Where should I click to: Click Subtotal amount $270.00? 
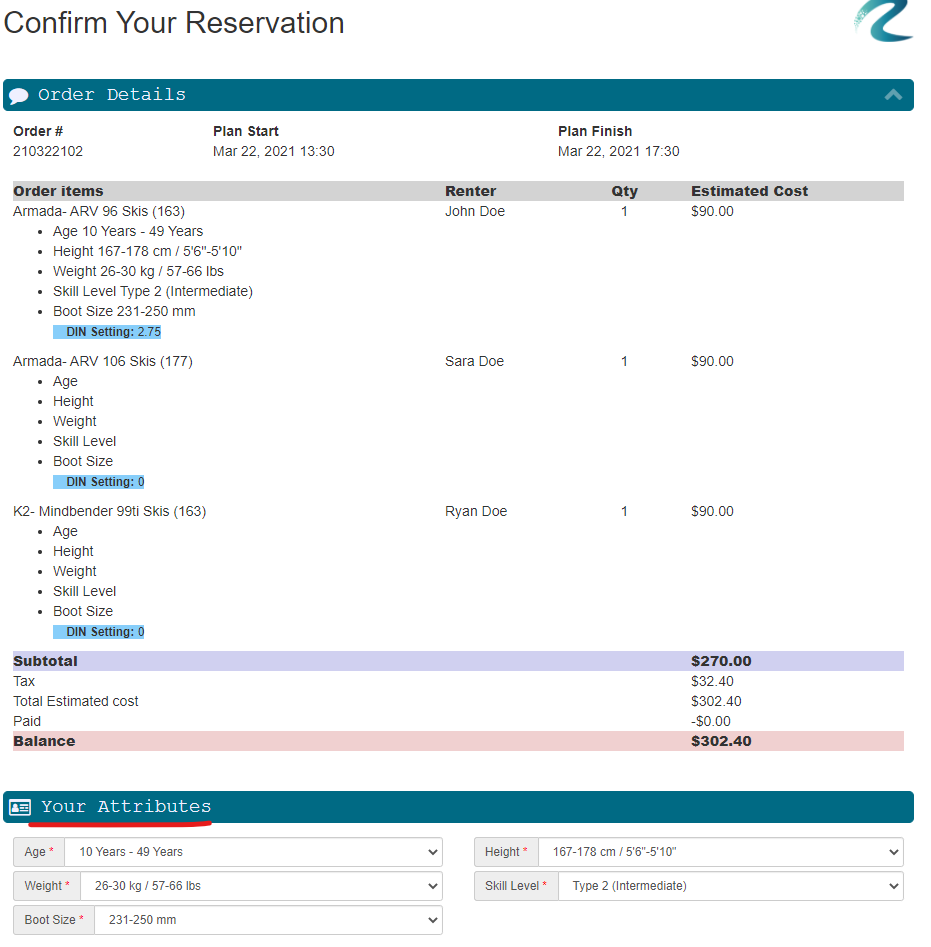point(721,661)
